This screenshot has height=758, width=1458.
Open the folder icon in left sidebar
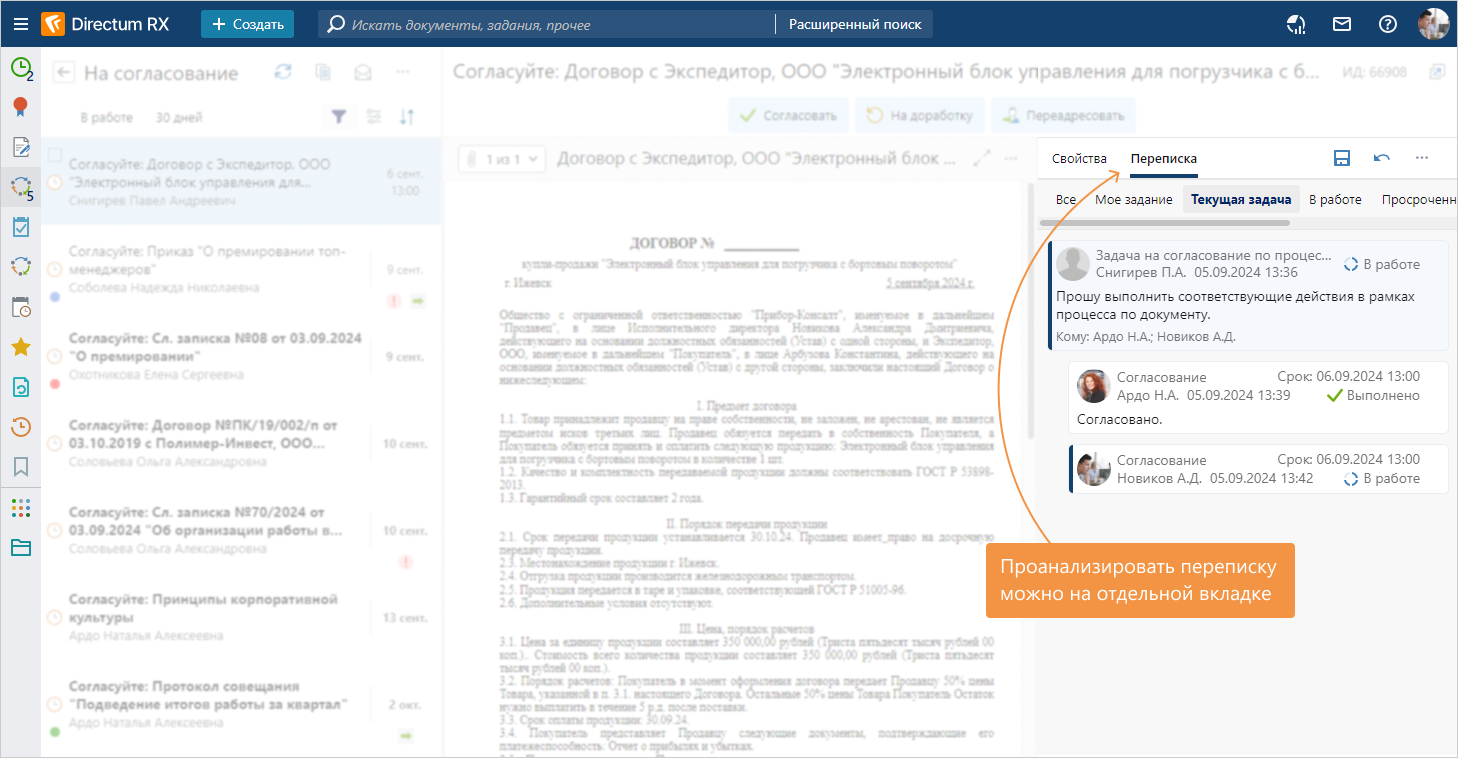(20, 547)
